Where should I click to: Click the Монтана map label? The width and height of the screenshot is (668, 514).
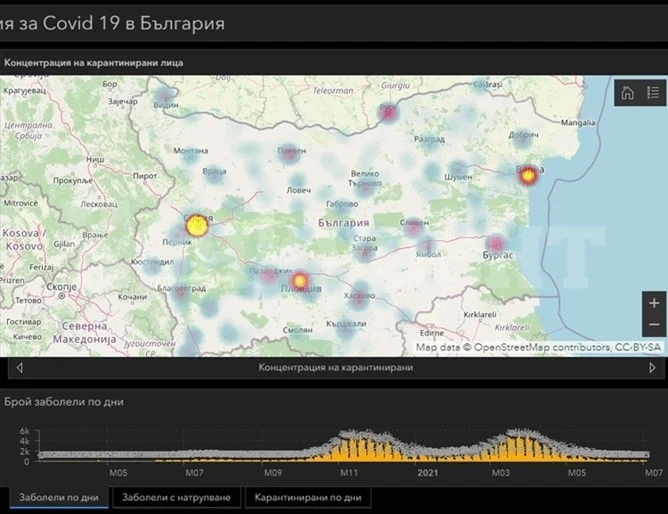(x=190, y=150)
